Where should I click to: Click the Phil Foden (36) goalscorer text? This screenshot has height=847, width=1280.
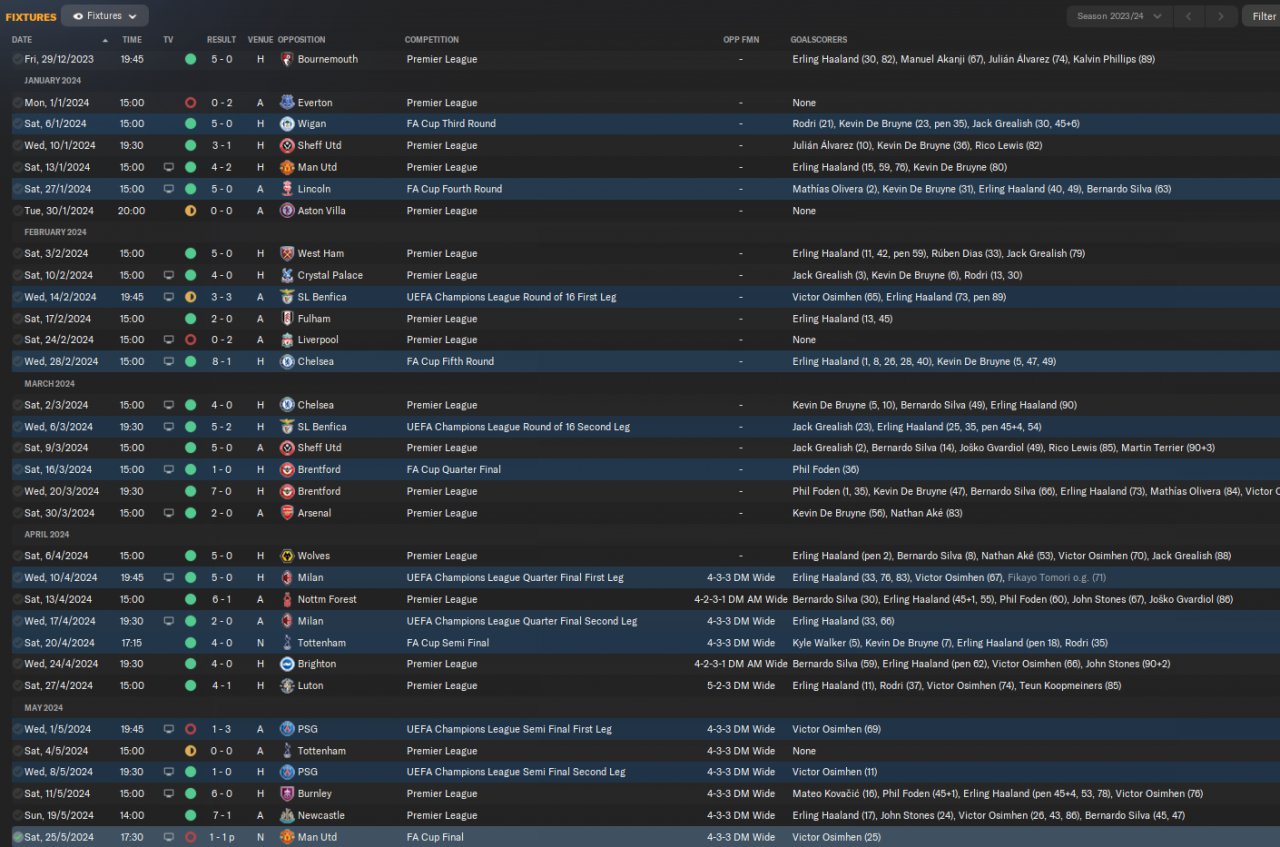(x=826, y=470)
